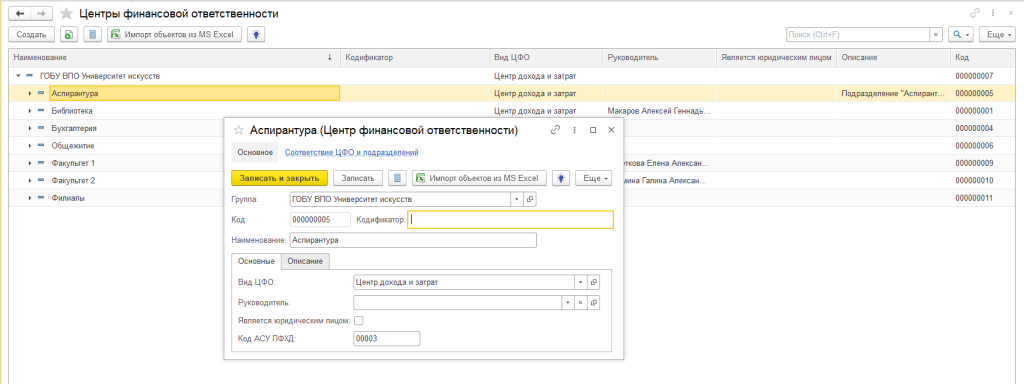
Task: Expand the "Факультет 1" tree row
Action: (x=30, y=163)
